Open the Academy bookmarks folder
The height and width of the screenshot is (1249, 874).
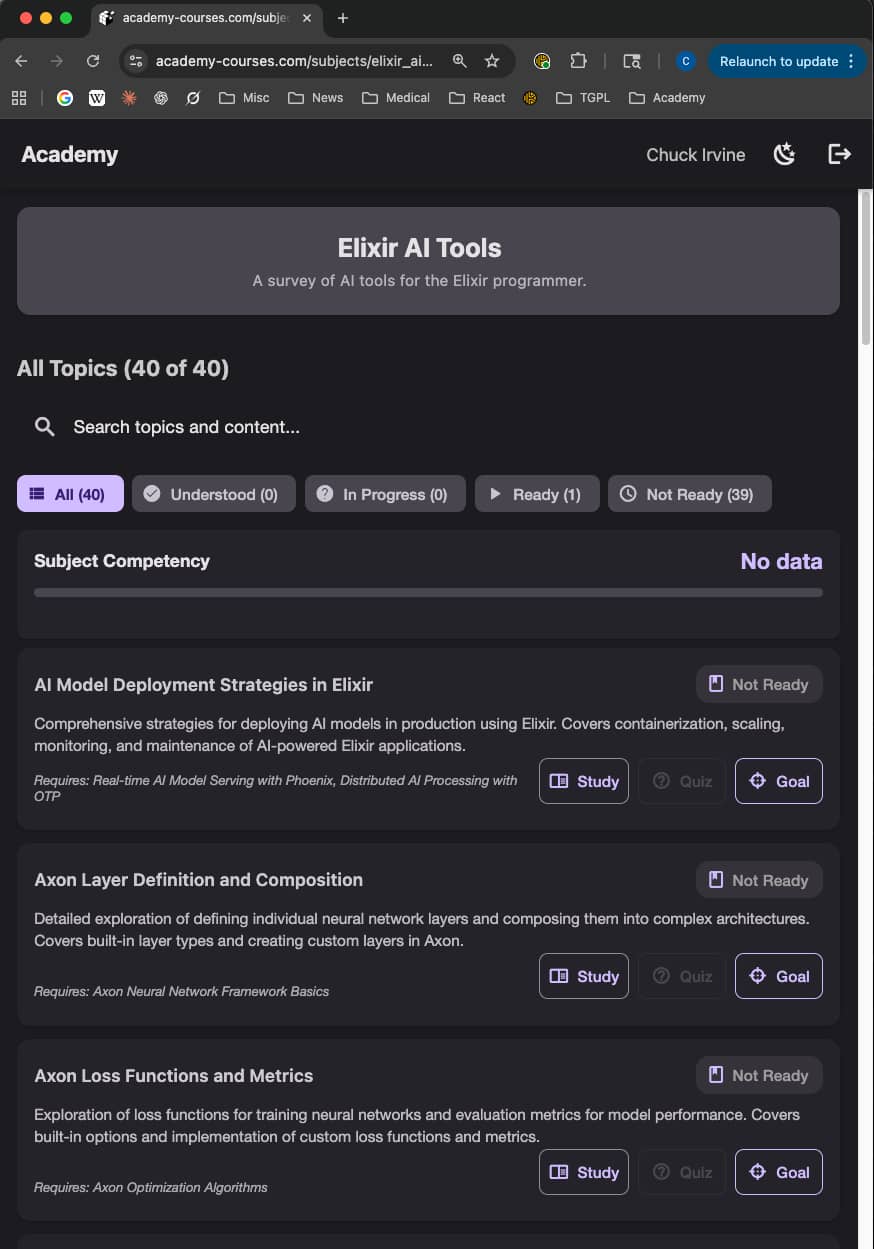coord(667,98)
